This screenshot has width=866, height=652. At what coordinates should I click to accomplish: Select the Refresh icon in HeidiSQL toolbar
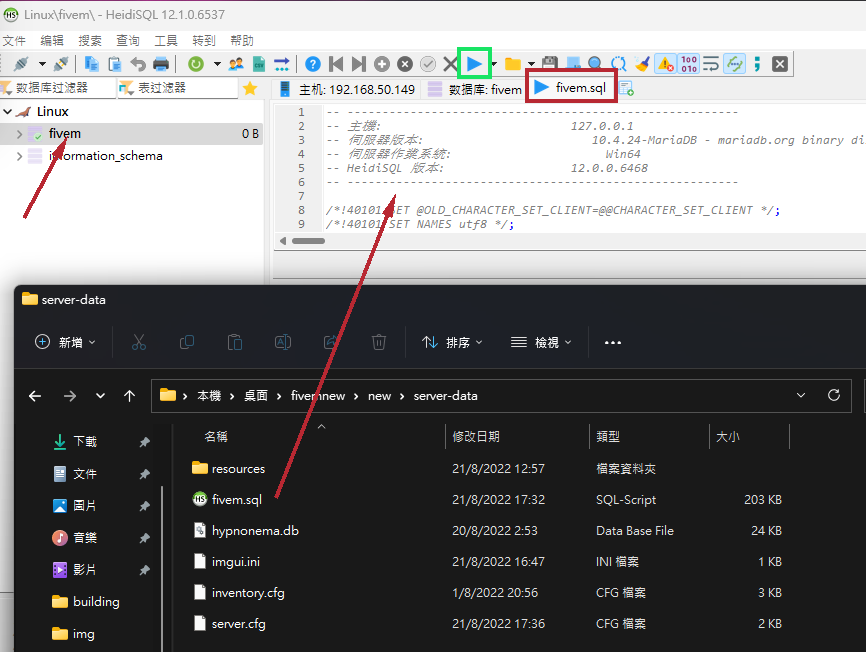[196, 64]
